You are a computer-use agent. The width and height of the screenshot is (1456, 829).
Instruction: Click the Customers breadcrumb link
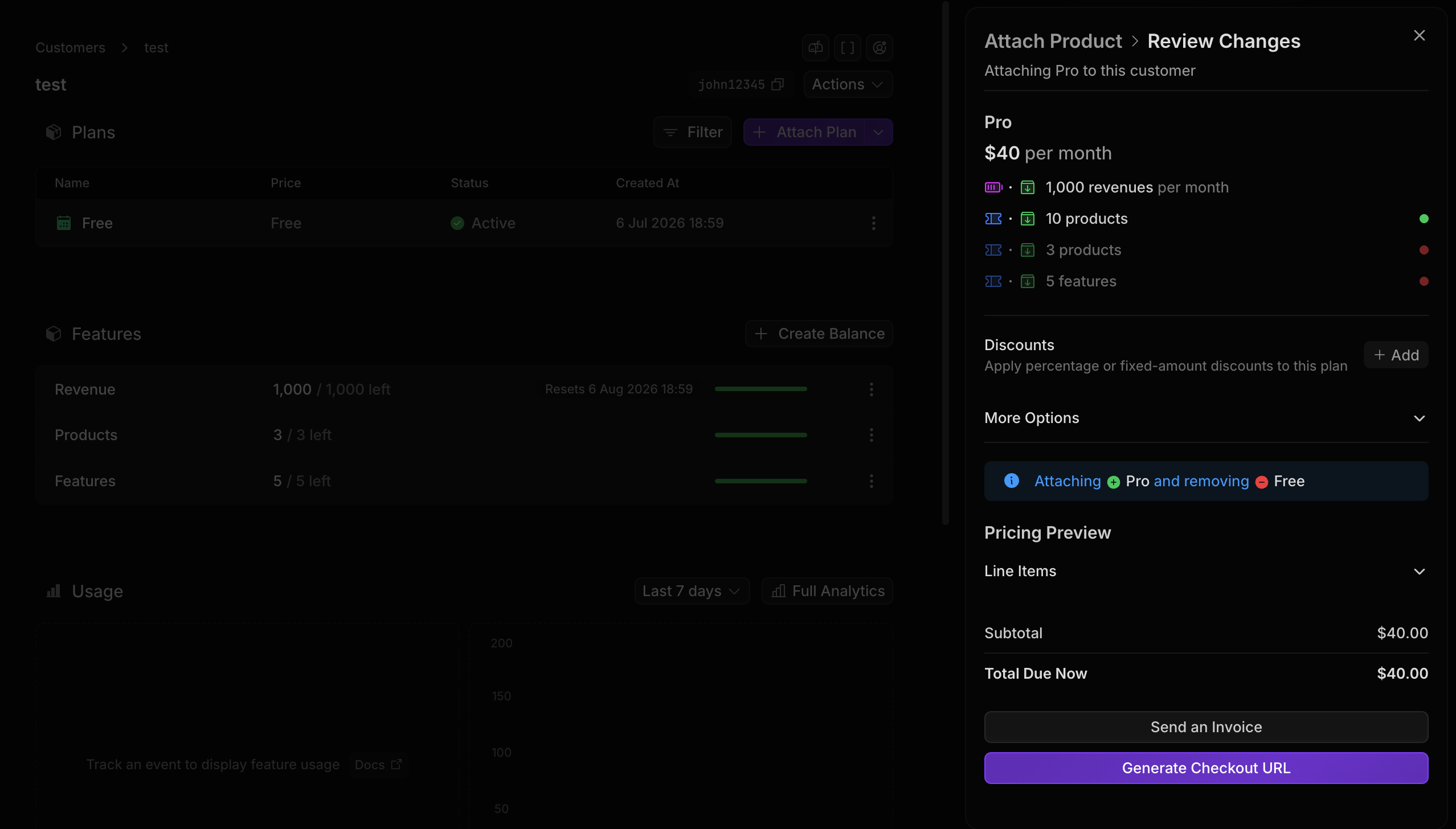point(70,47)
